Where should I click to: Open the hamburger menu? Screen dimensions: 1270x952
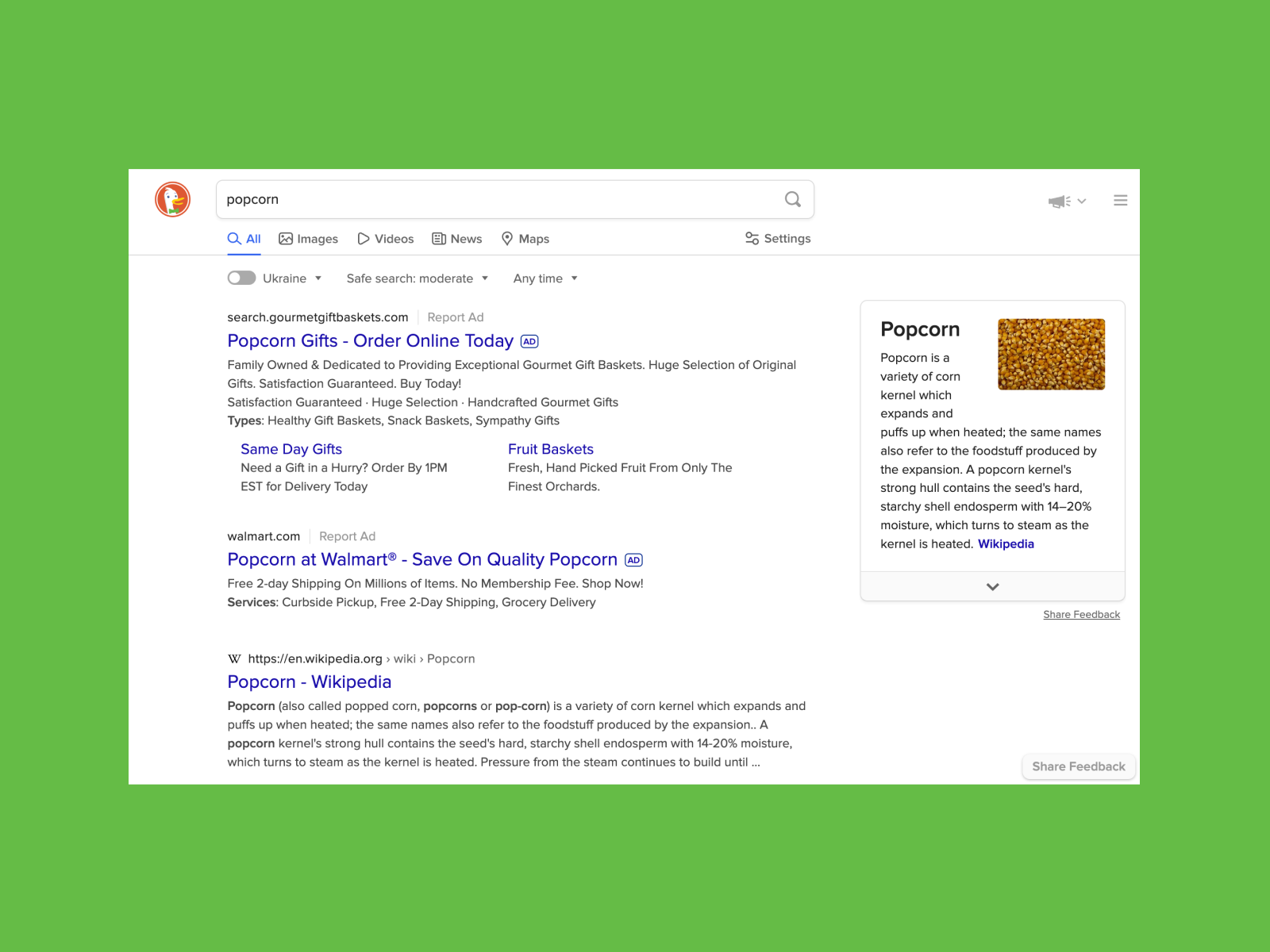click(x=1120, y=201)
